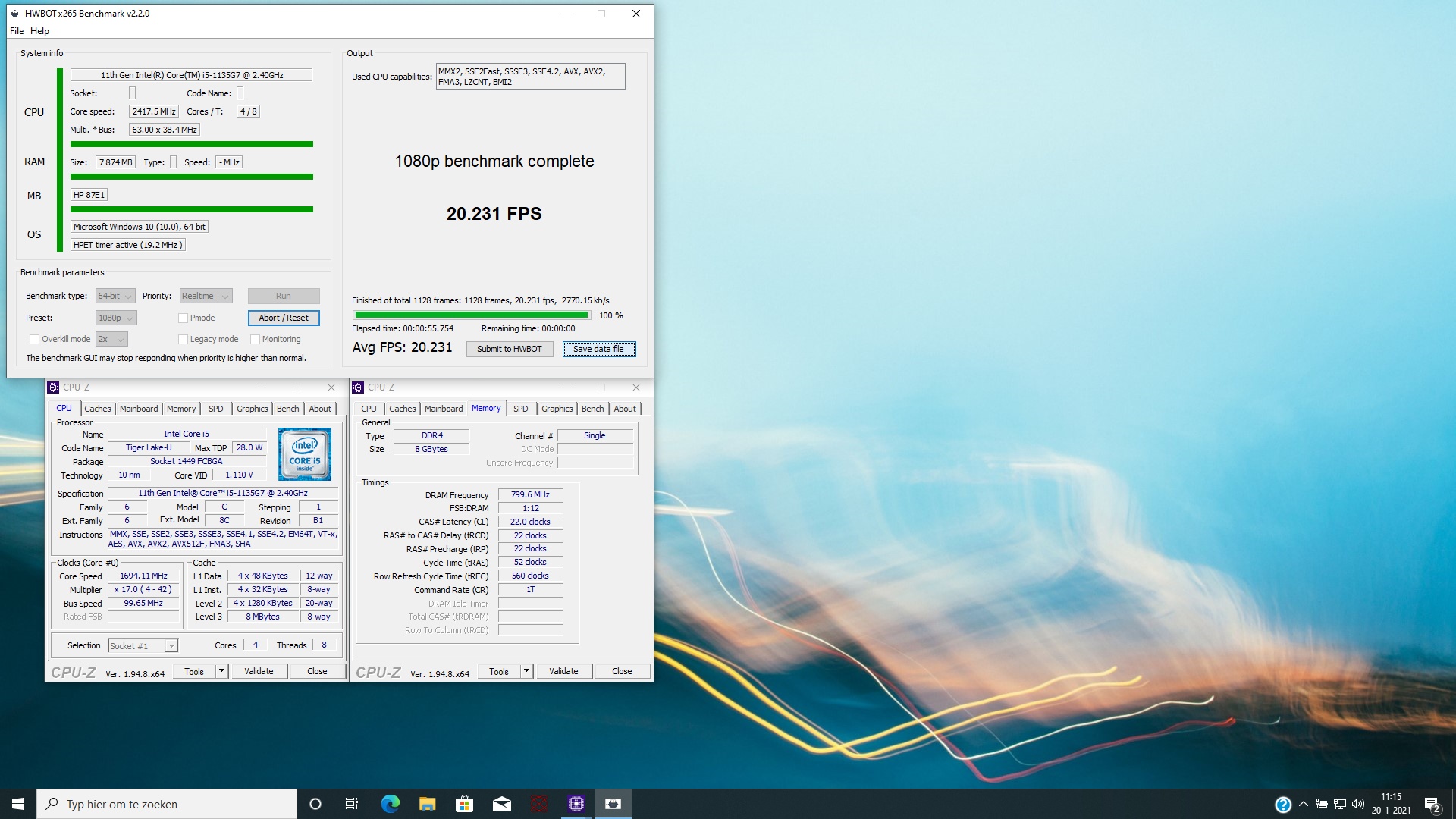Viewport: 1456px width, 819px height.
Task: Click Close button in right CPU-Z
Action: (x=622, y=672)
